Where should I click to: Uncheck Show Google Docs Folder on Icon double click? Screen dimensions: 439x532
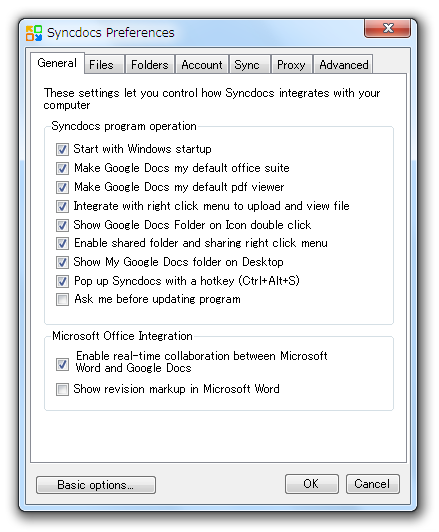62,225
